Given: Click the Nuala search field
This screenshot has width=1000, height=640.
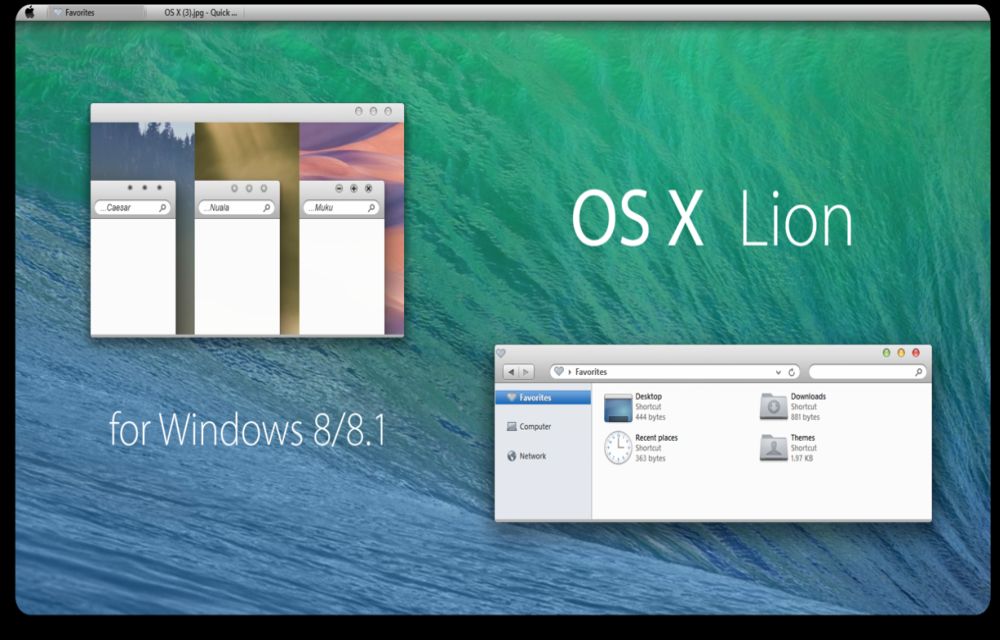Looking at the screenshot, I should tap(237, 208).
